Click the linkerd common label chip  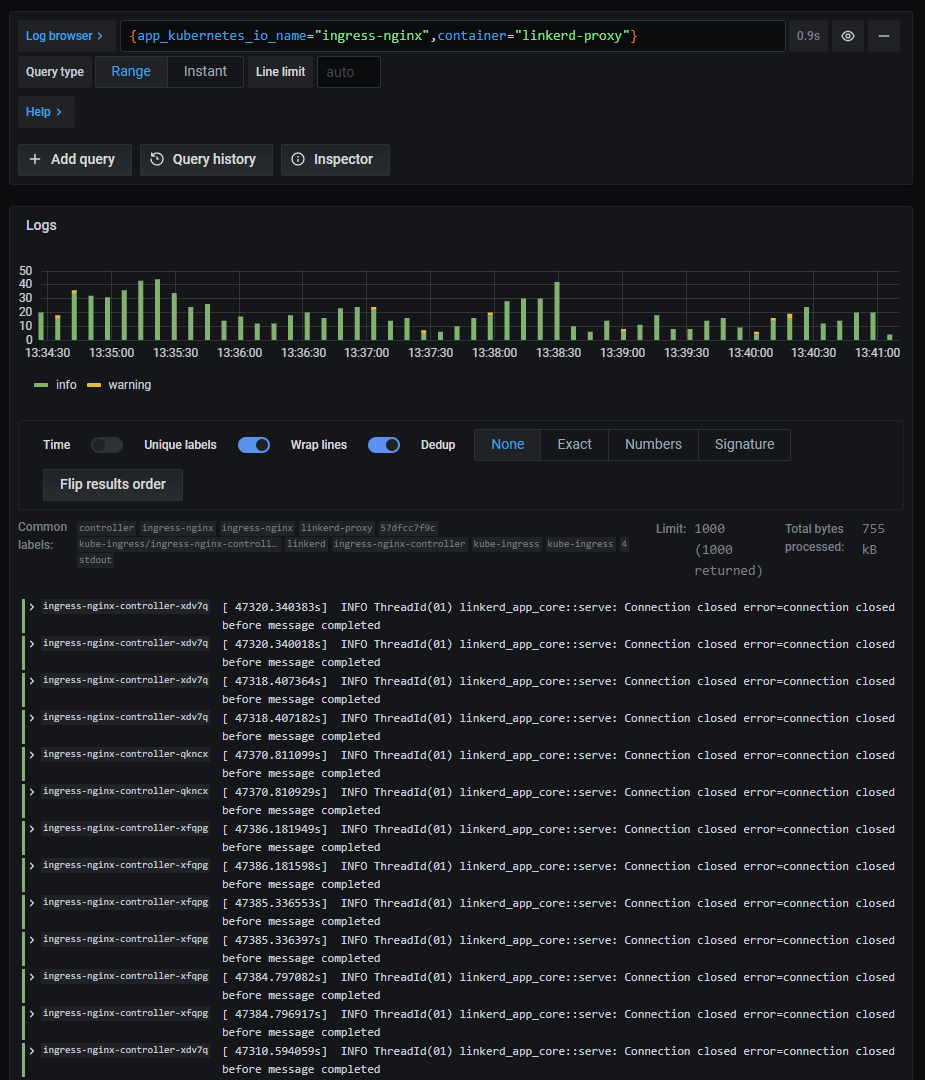(306, 544)
